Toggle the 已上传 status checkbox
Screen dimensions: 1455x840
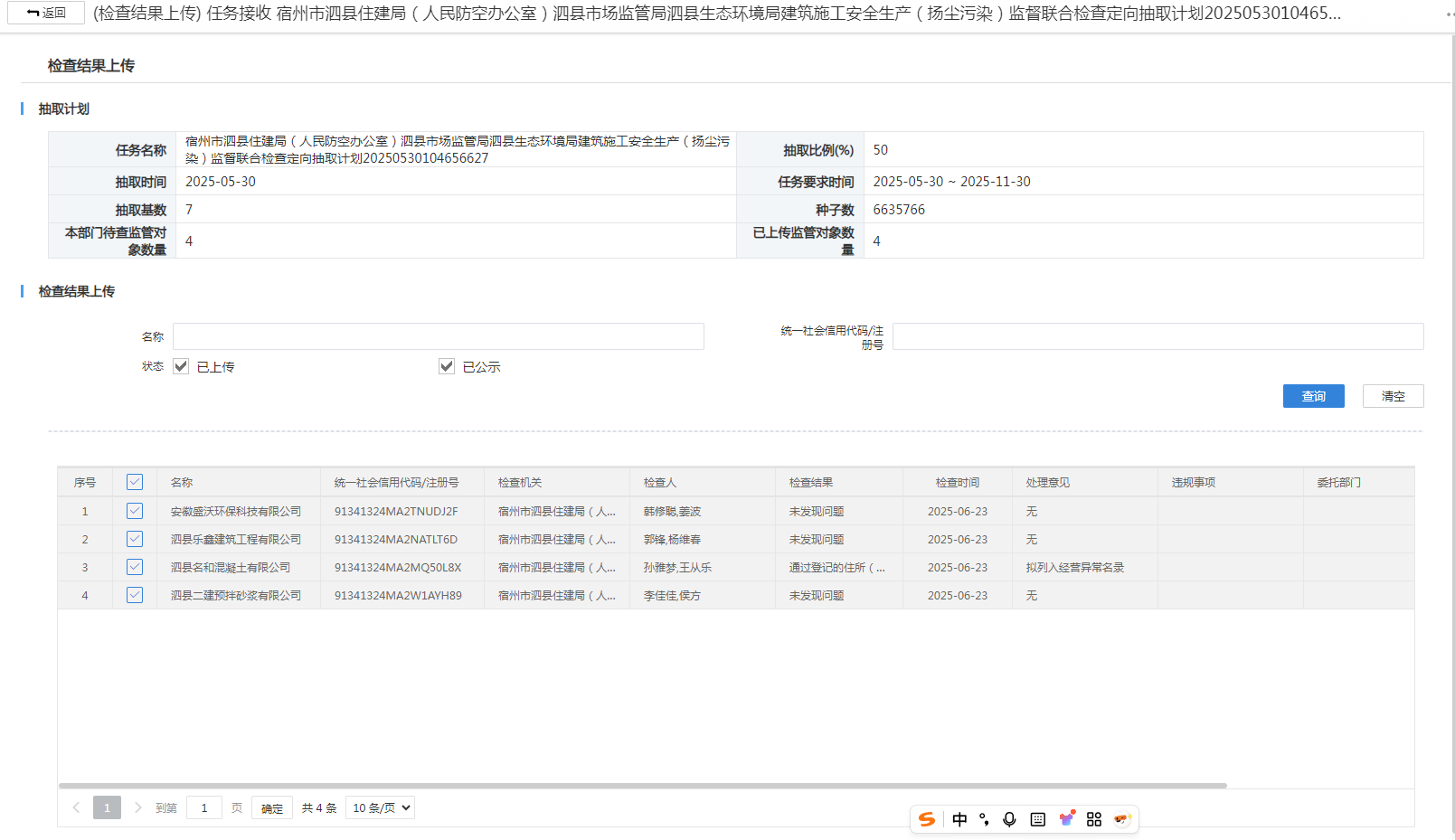(x=181, y=366)
